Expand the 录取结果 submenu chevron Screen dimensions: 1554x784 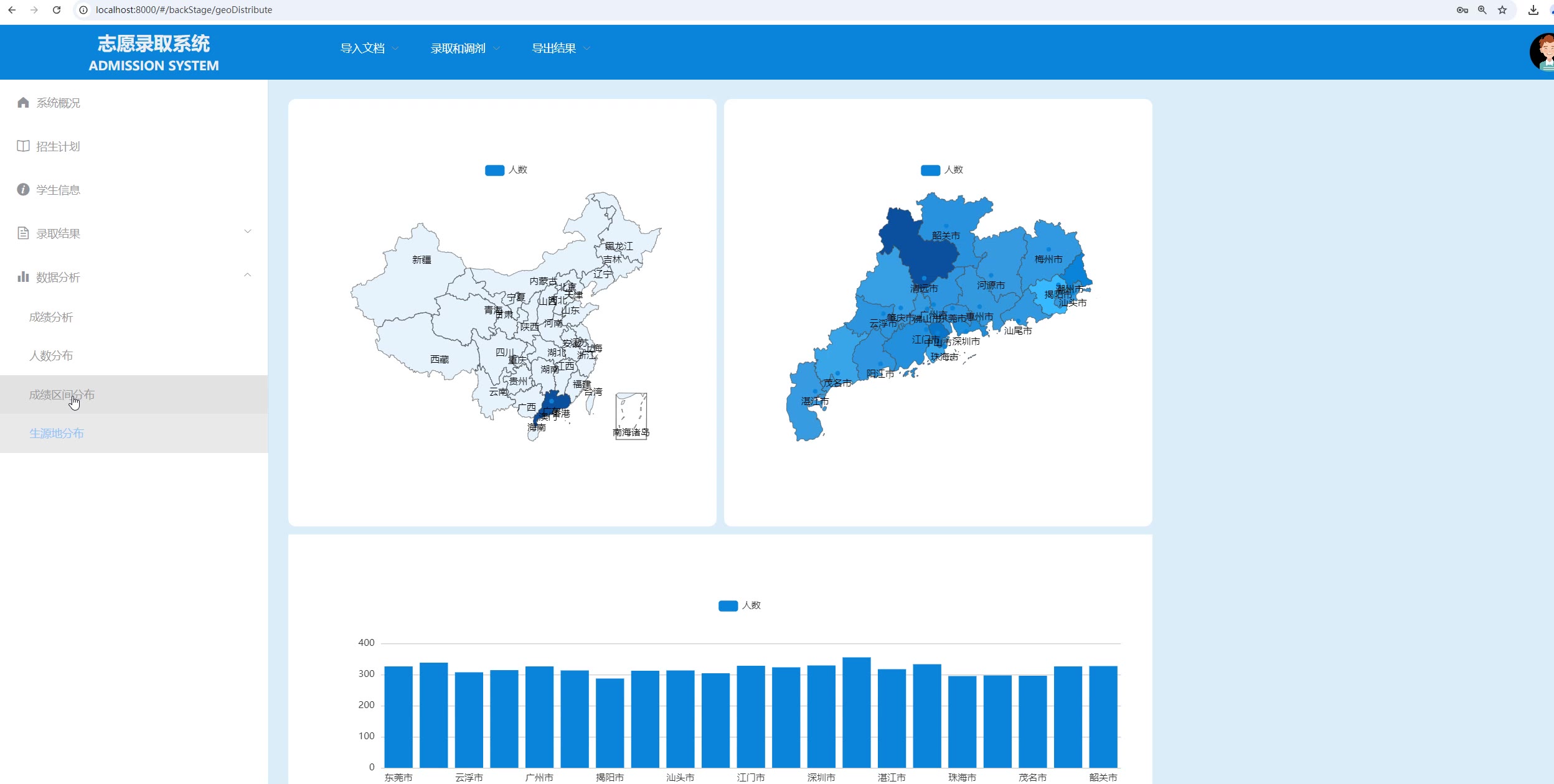pos(248,231)
